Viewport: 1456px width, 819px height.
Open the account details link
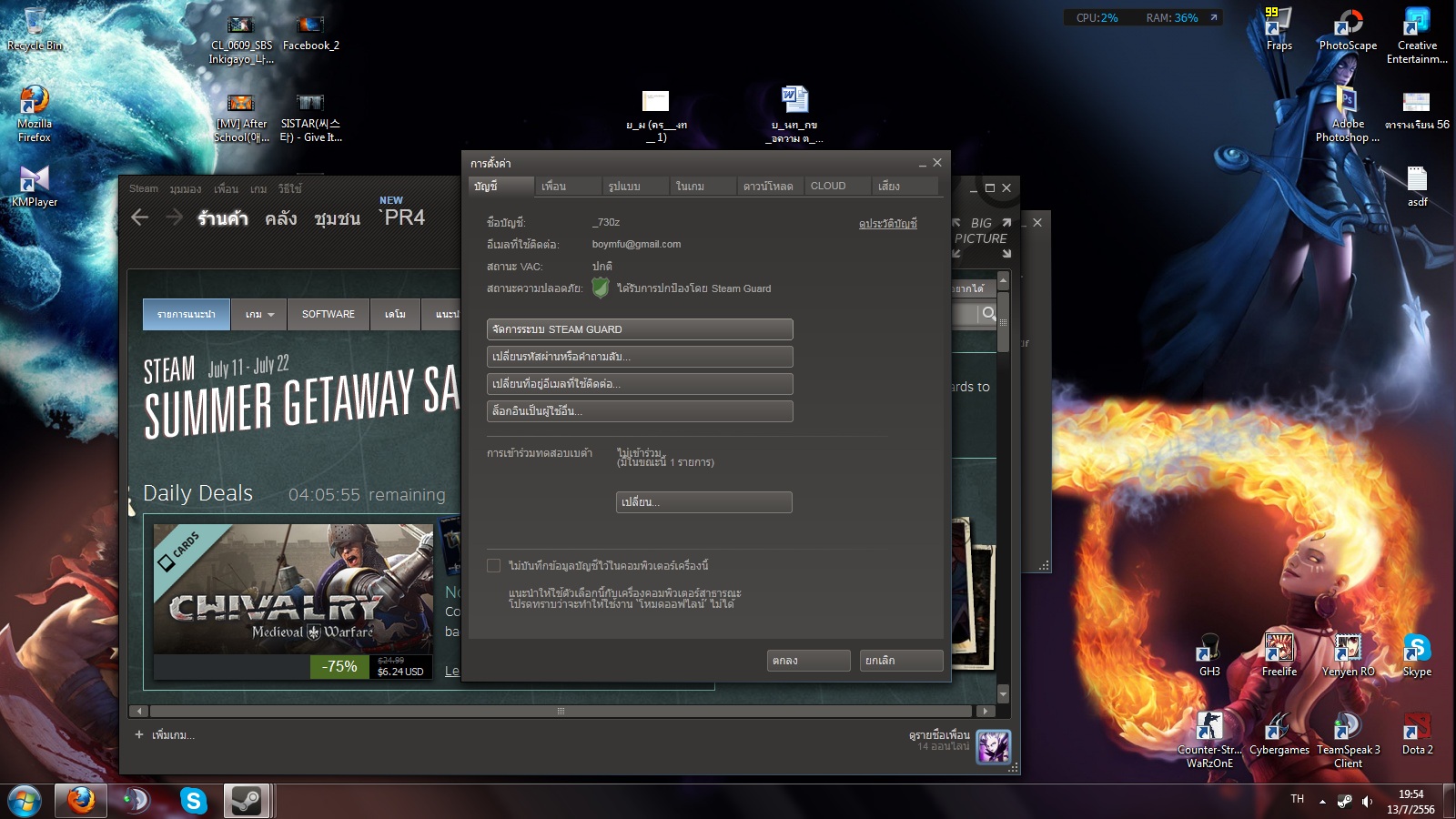tap(887, 224)
